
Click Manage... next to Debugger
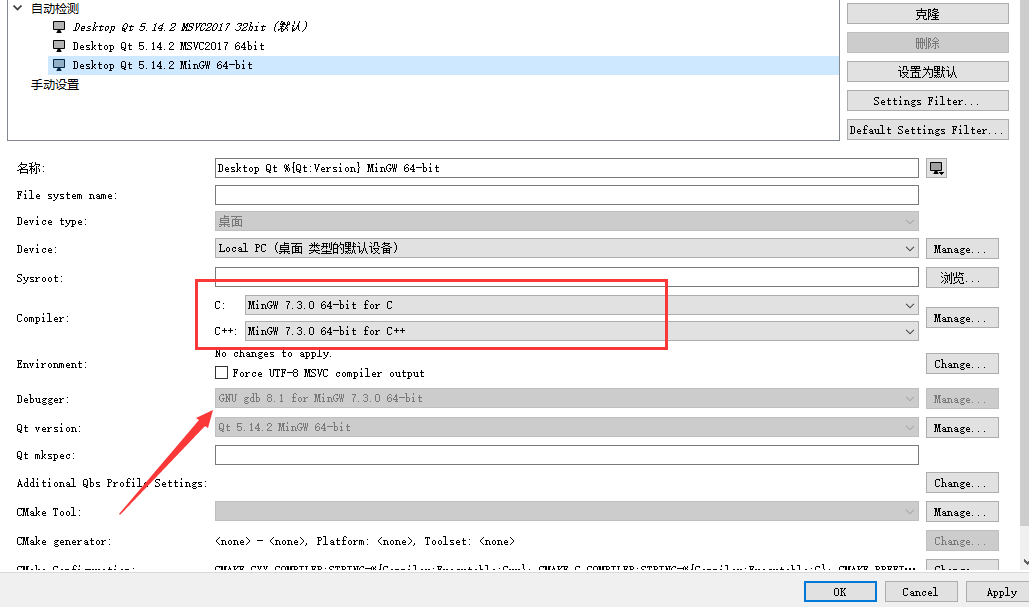[962, 399]
